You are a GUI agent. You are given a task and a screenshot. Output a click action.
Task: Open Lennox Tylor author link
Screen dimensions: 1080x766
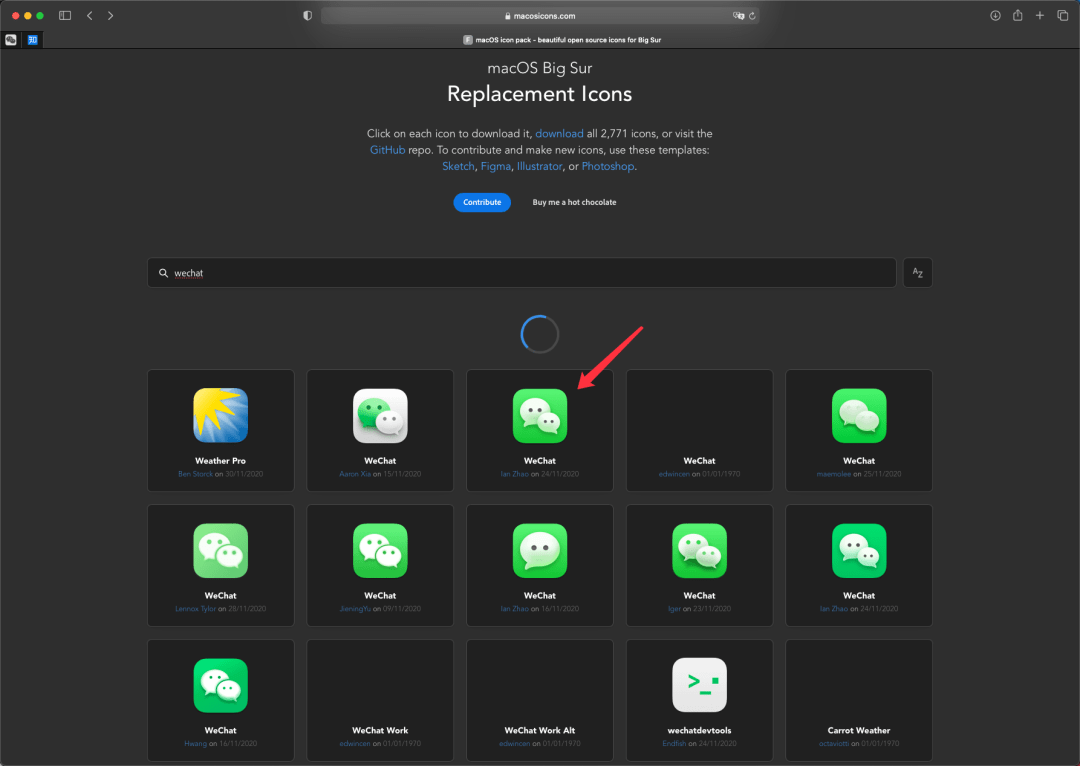(x=196, y=609)
